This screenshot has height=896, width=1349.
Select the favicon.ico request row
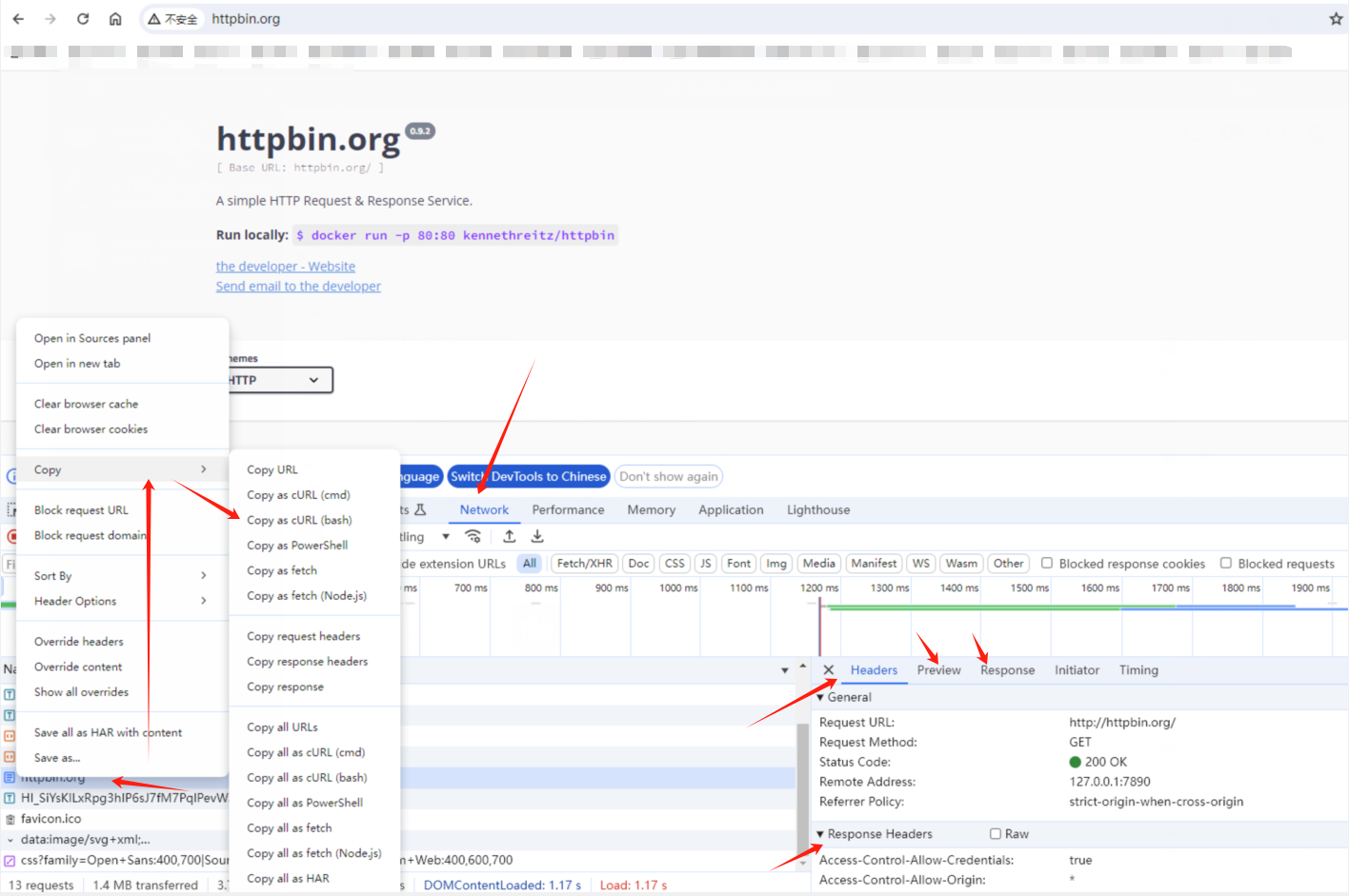coord(400,819)
